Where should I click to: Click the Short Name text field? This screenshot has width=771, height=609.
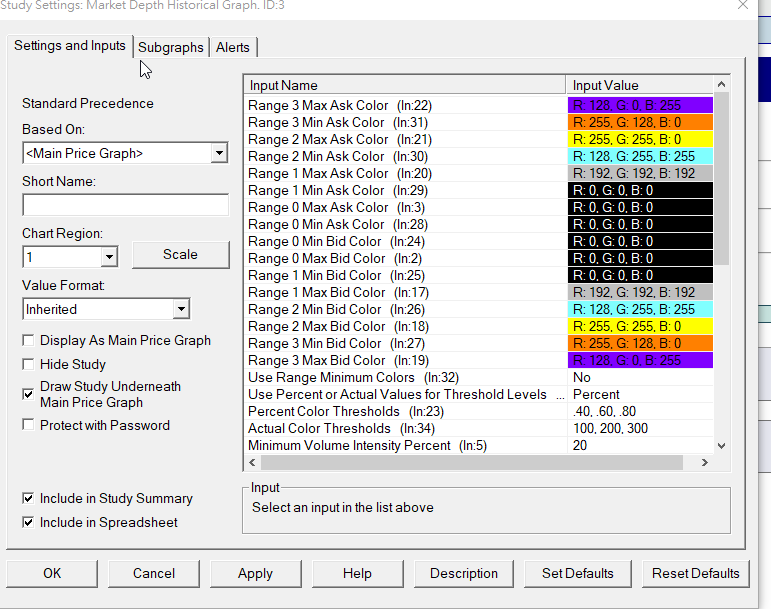[125, 205]
